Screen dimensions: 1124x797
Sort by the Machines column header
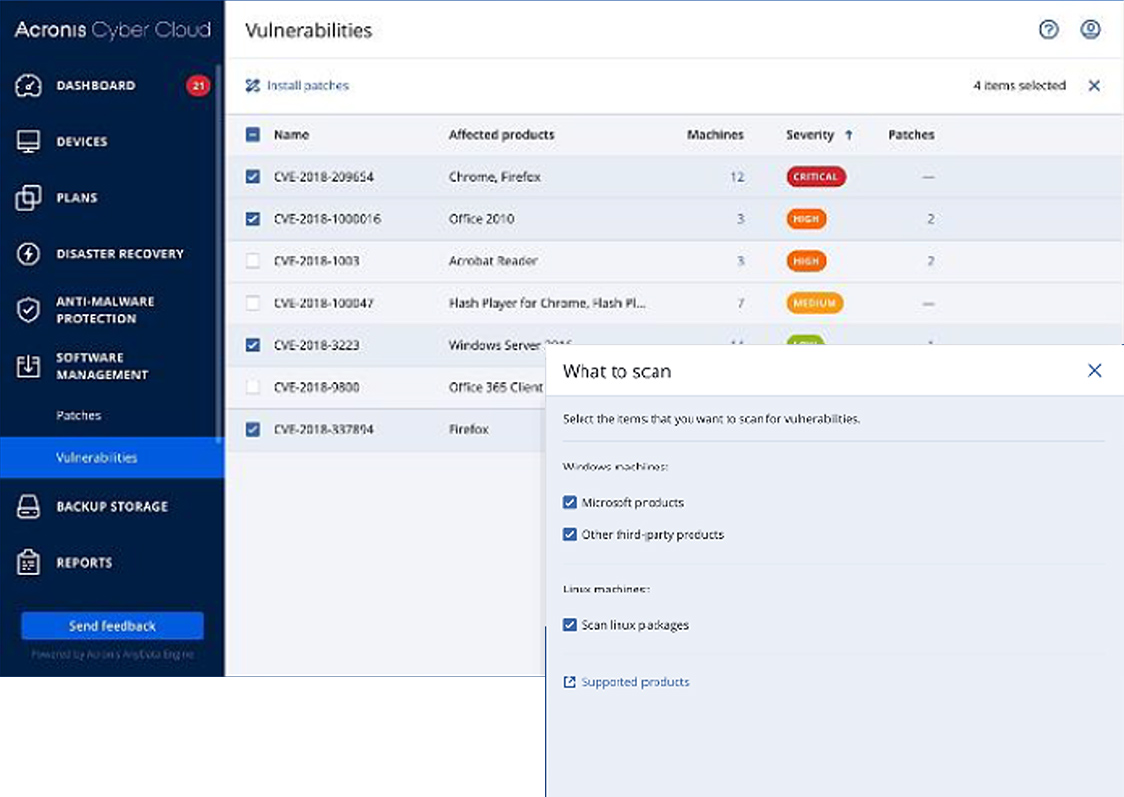click(x=715, y=135)
